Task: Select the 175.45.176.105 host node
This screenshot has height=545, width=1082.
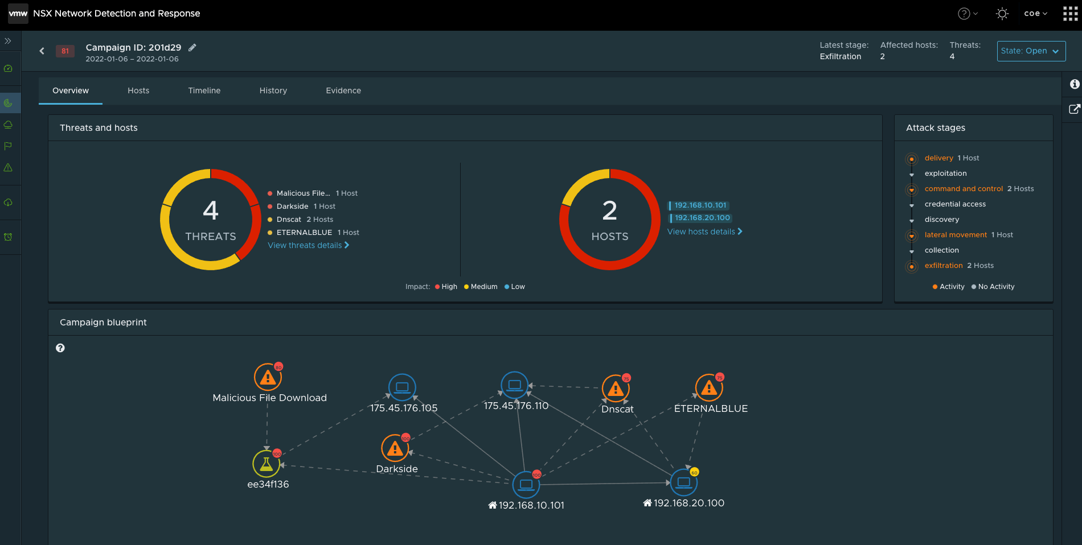Action: [402, 387]
